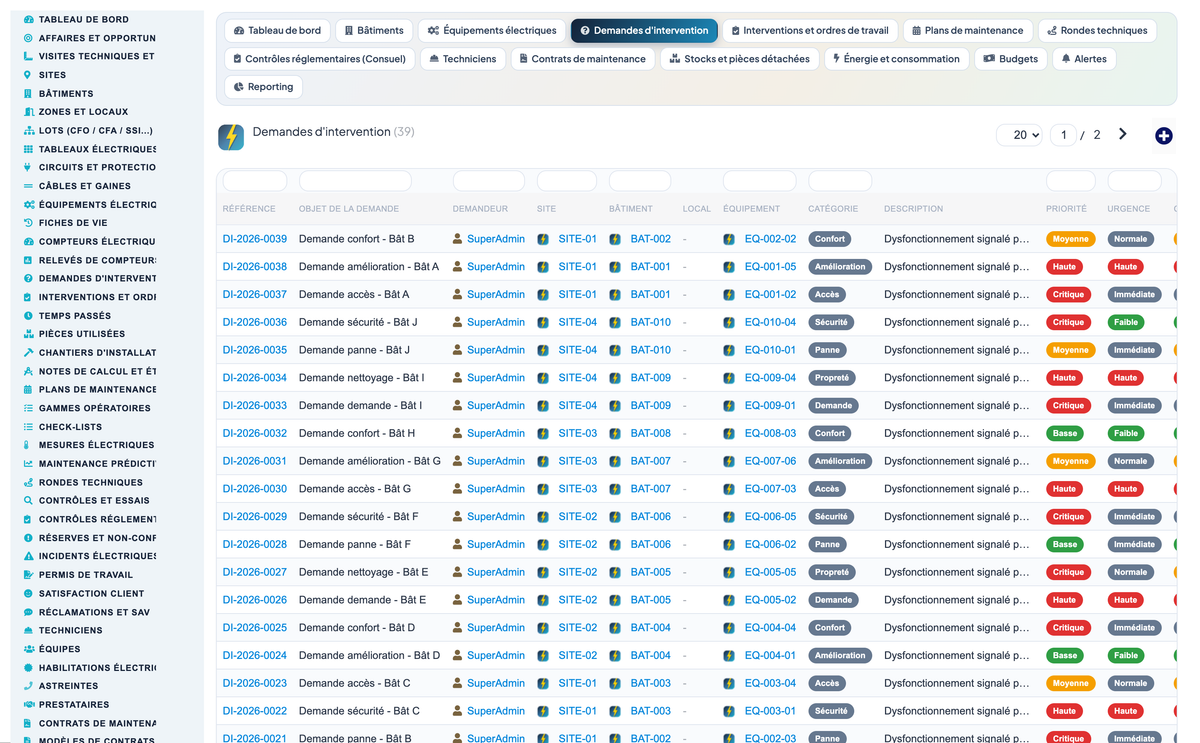
Task: Open Plans de maintenance tab
Action: (x=968, y=31)
